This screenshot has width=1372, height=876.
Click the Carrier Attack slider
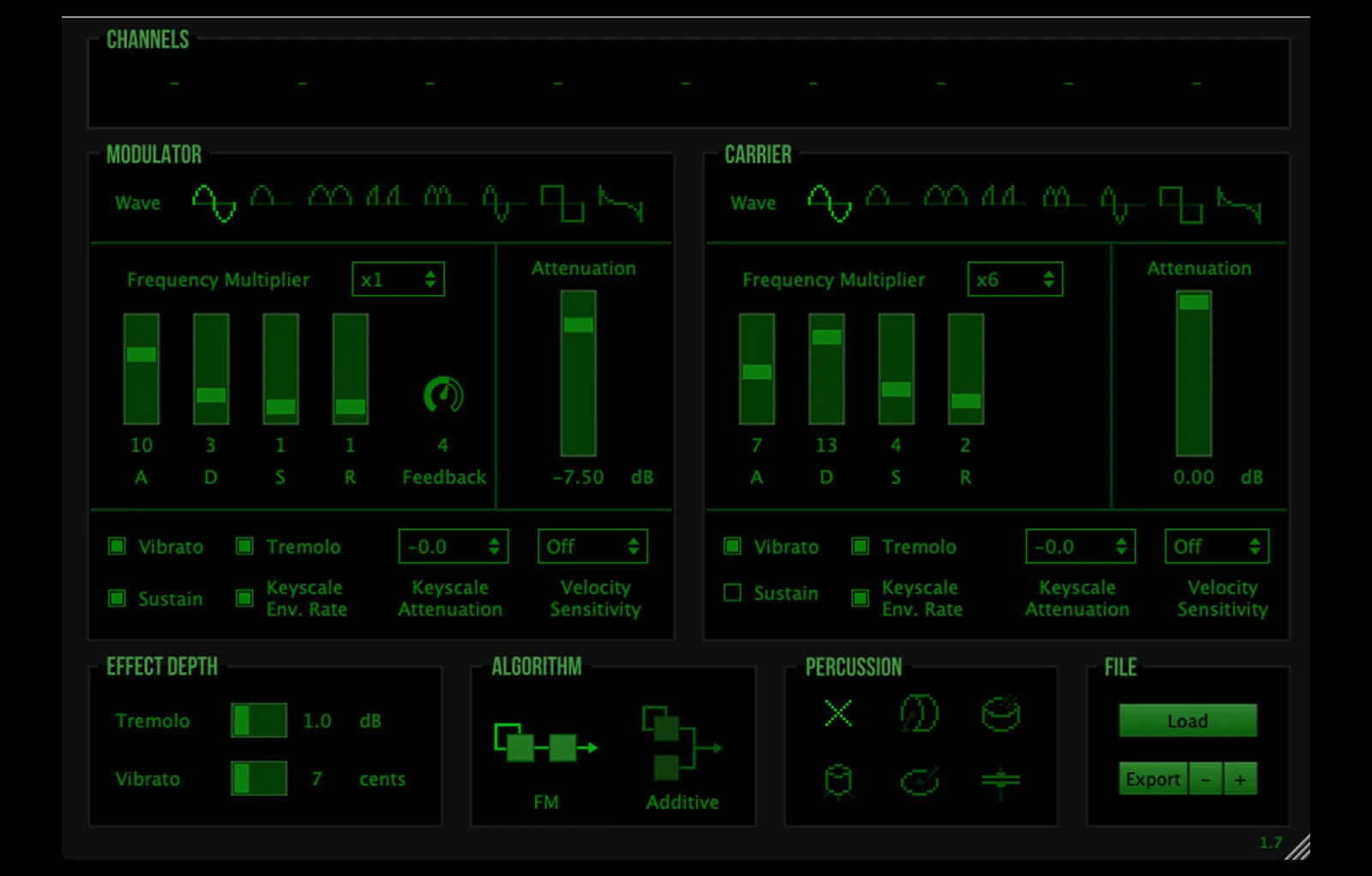(756, 369)
